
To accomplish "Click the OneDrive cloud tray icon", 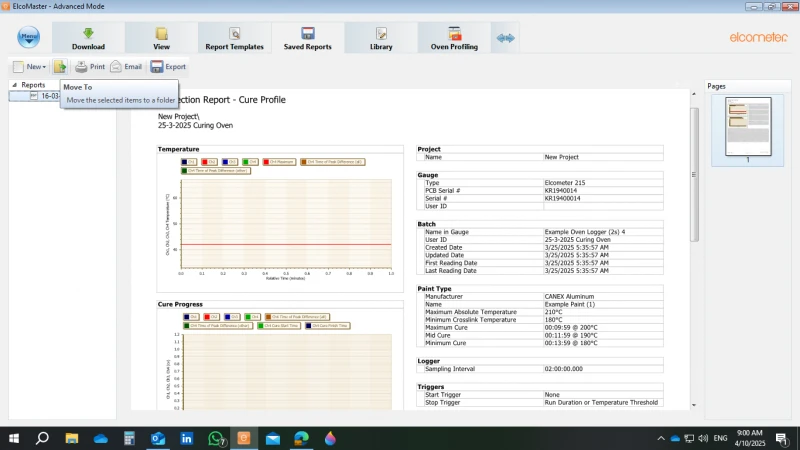I will click(675, 438).
